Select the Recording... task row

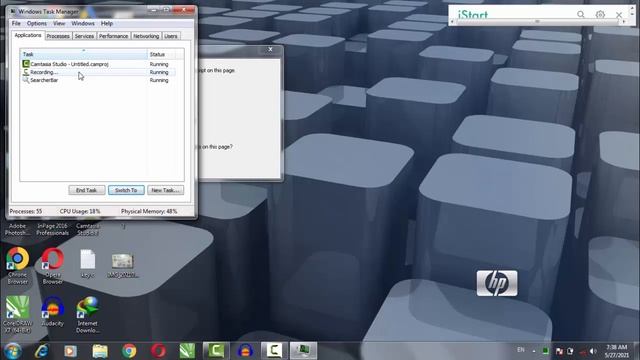98,72
